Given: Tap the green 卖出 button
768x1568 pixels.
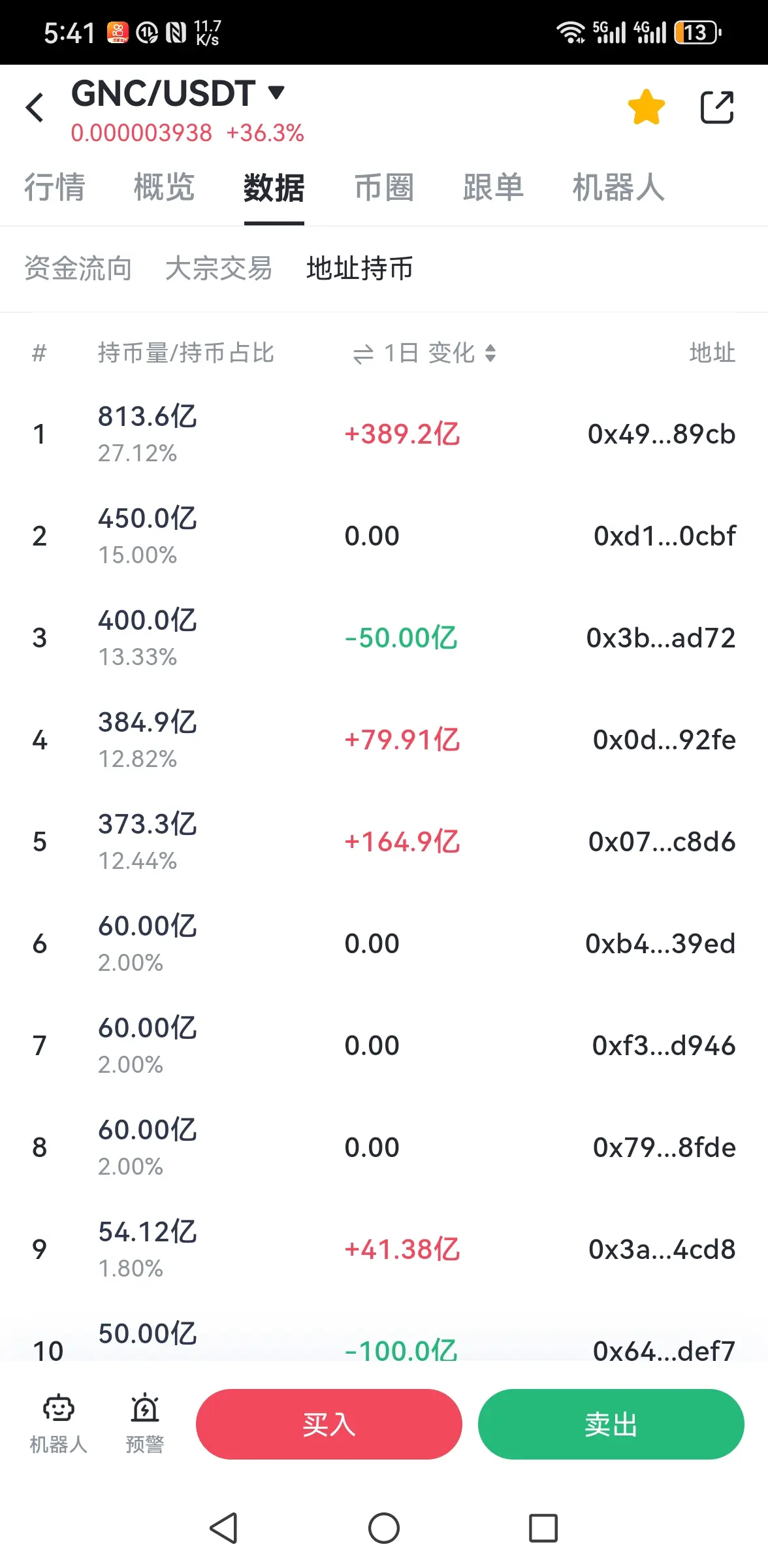Looking at the screenshot, I should click(611, 1424).
